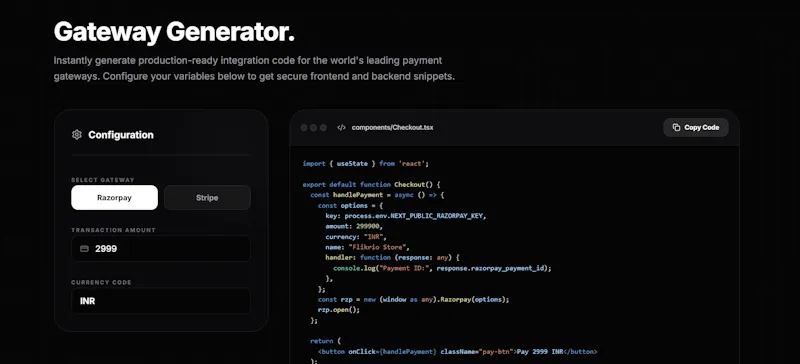Image resolution: width=800 pixels, height=364 pixels.
Task: Click the amount: 299900 code line
Action: click(354, 226)
